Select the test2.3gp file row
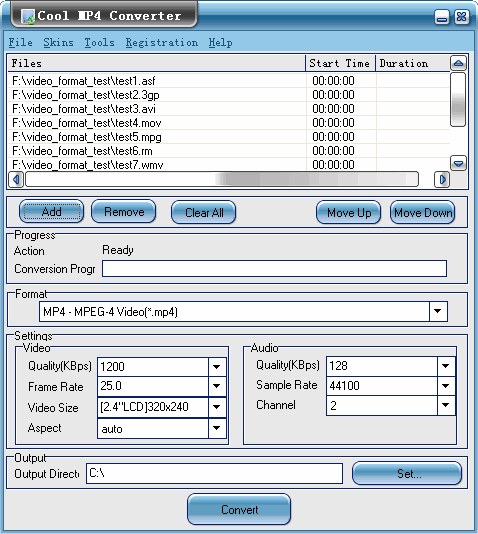Screen dimensions: 478x534 tap(229, 95)
